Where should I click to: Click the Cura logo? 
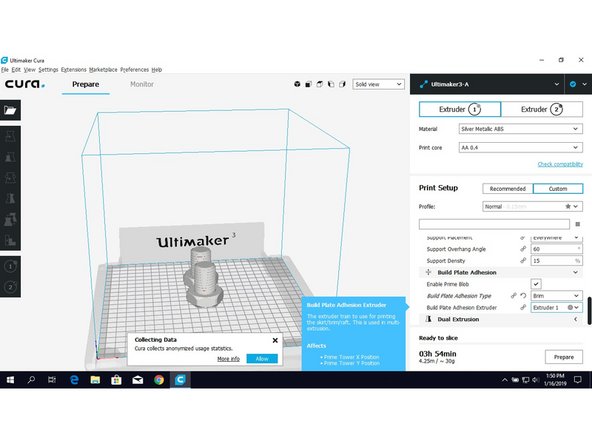coord(25,84)
